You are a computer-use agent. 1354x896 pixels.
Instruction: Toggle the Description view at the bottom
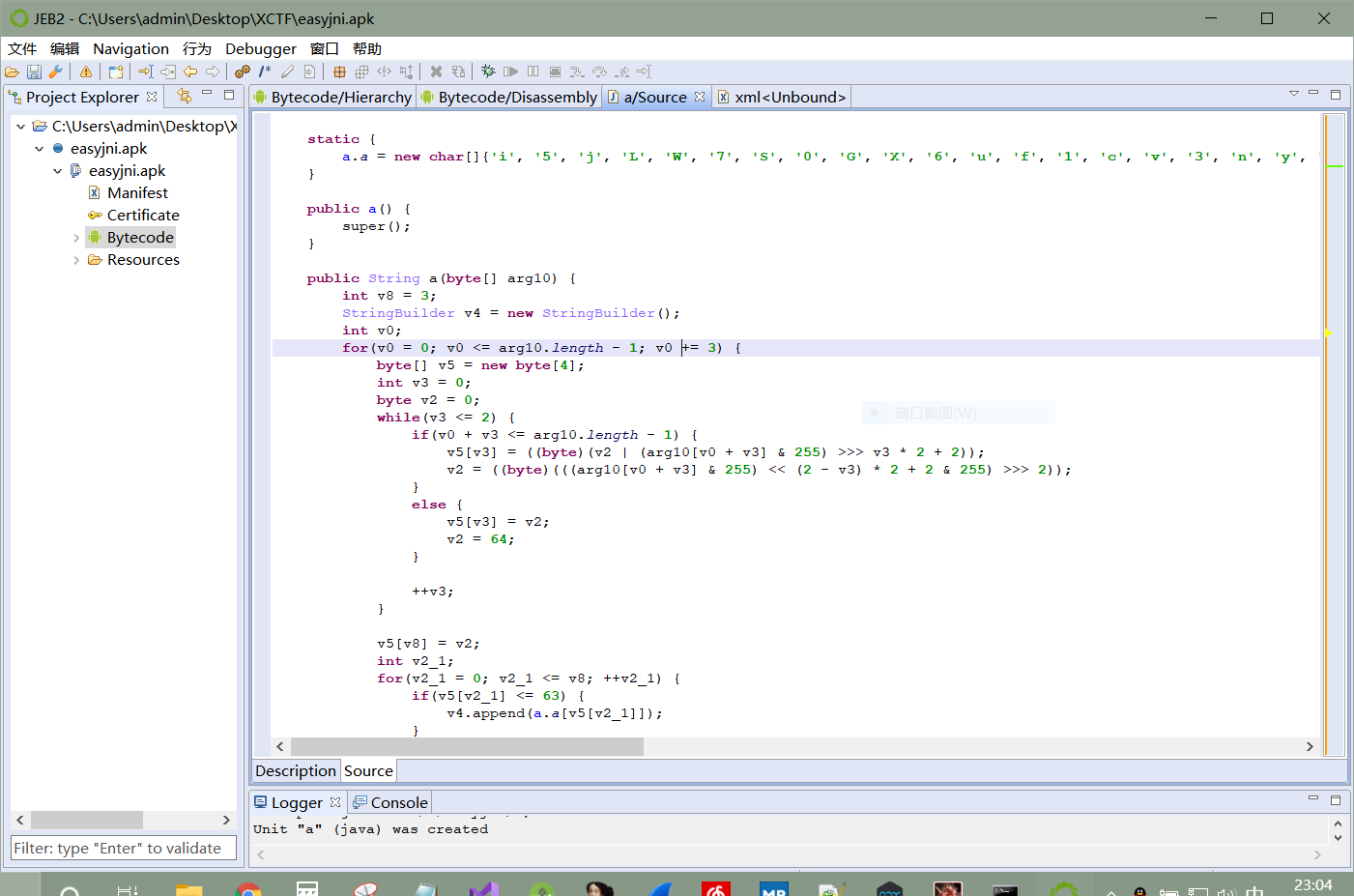tap(295, 770)
